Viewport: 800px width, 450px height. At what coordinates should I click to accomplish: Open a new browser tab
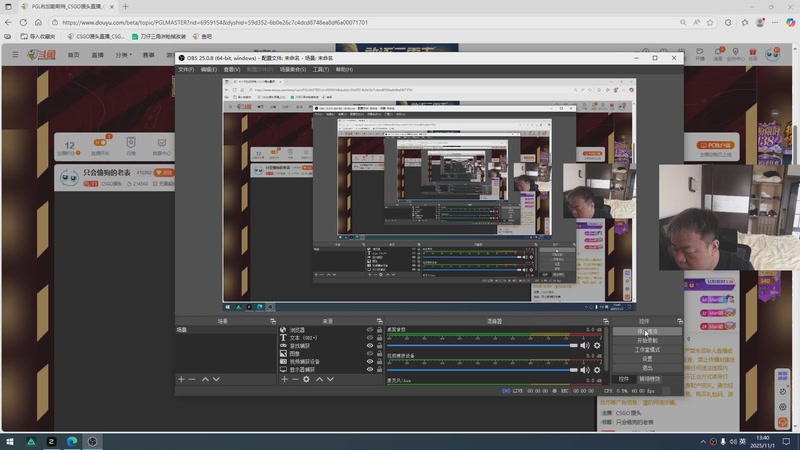[x=126, y=7]
